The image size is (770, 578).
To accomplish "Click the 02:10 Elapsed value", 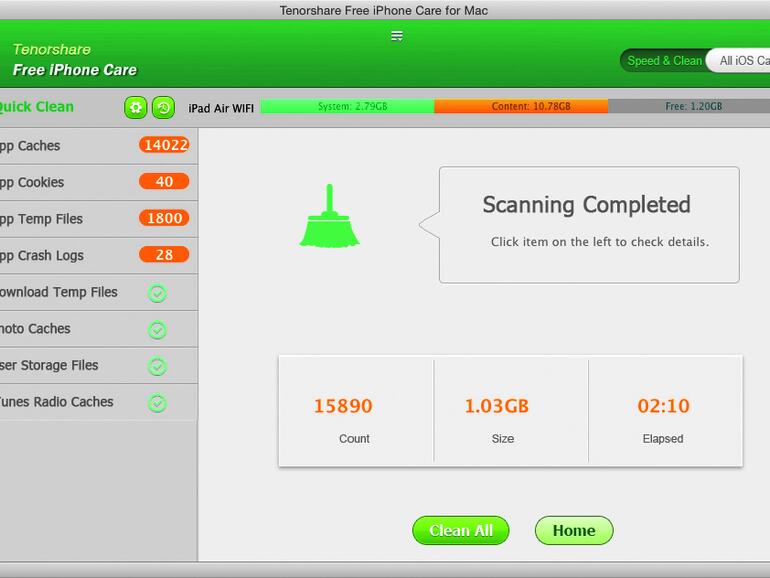I will (663, 406).
